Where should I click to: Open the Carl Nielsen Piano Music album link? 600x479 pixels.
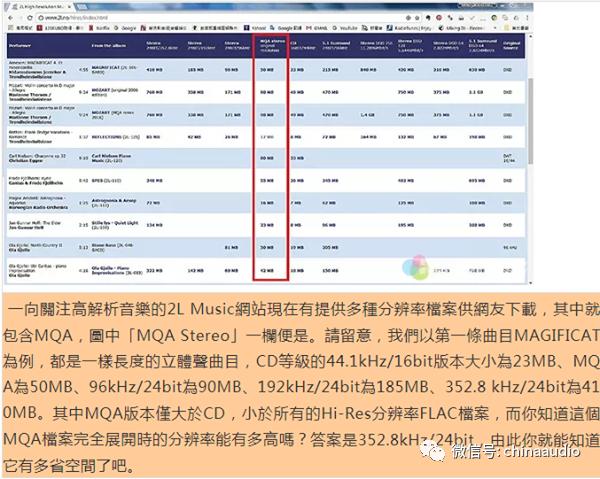(x=111, y=158)
